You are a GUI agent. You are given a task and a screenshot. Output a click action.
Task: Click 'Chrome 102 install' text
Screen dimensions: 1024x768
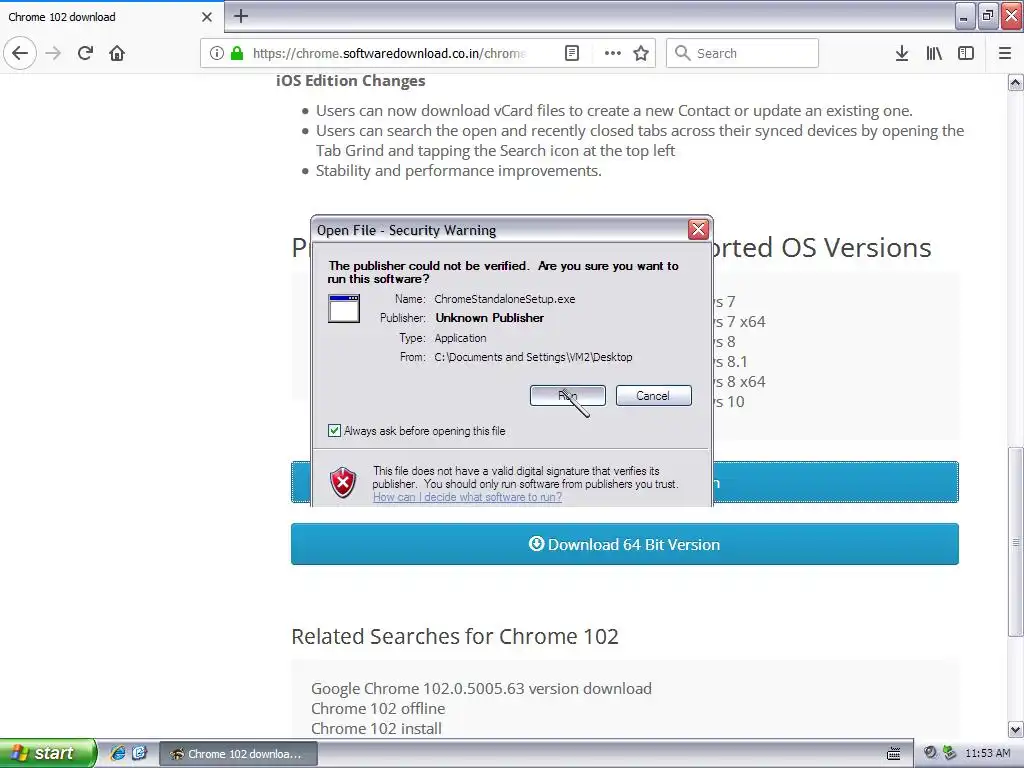[376, 728]
